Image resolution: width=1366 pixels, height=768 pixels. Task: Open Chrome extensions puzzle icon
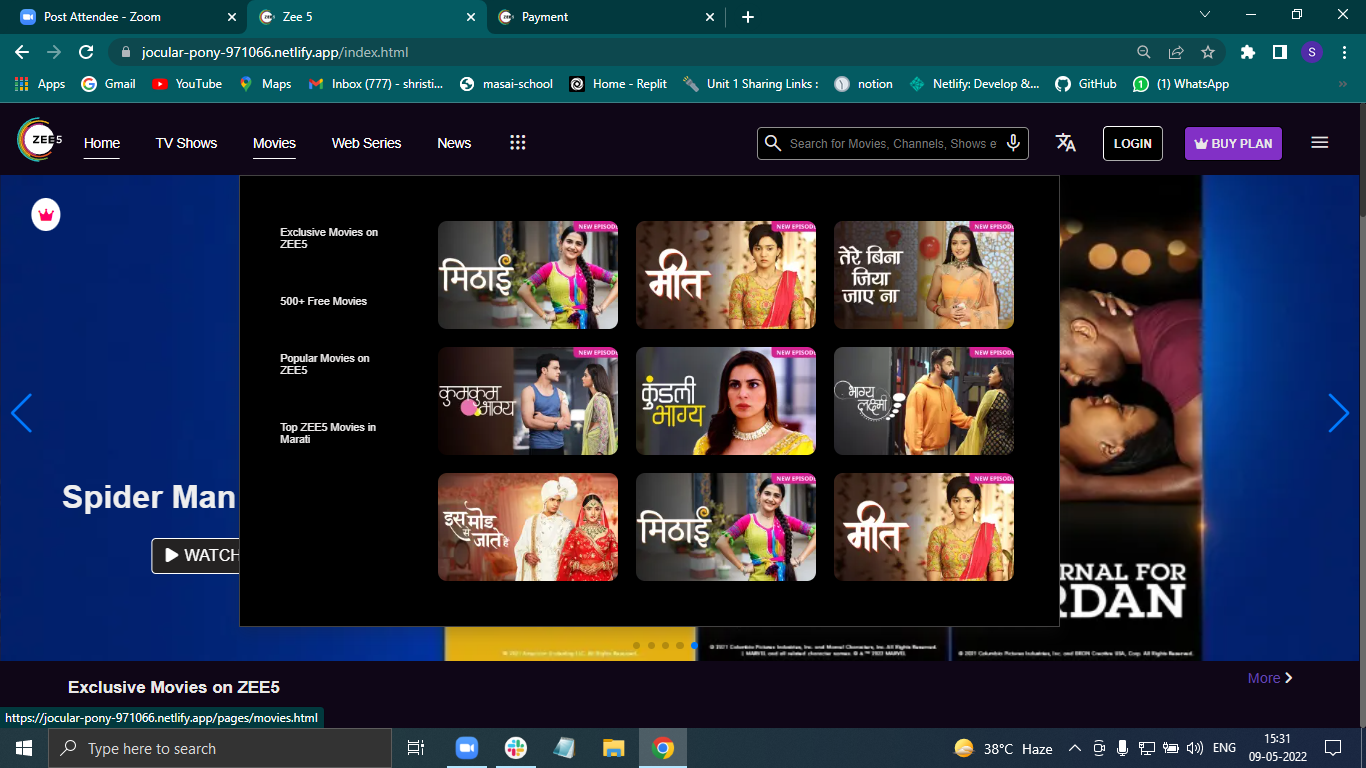click(x=1247, y=52)
